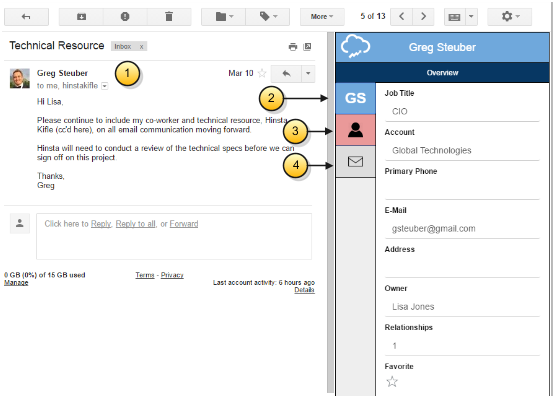Open the Privacy link
The image size is (555, 398).
(x=172, y=275)
